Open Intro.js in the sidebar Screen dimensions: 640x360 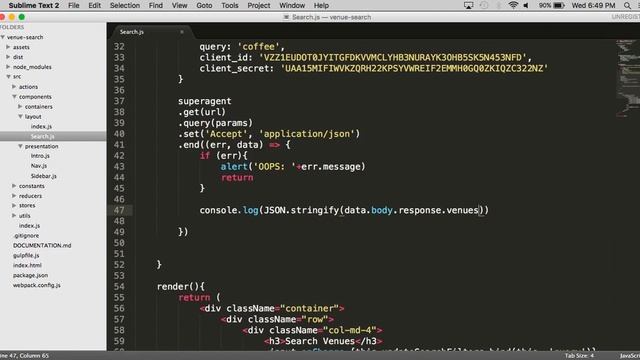point(40,156)
